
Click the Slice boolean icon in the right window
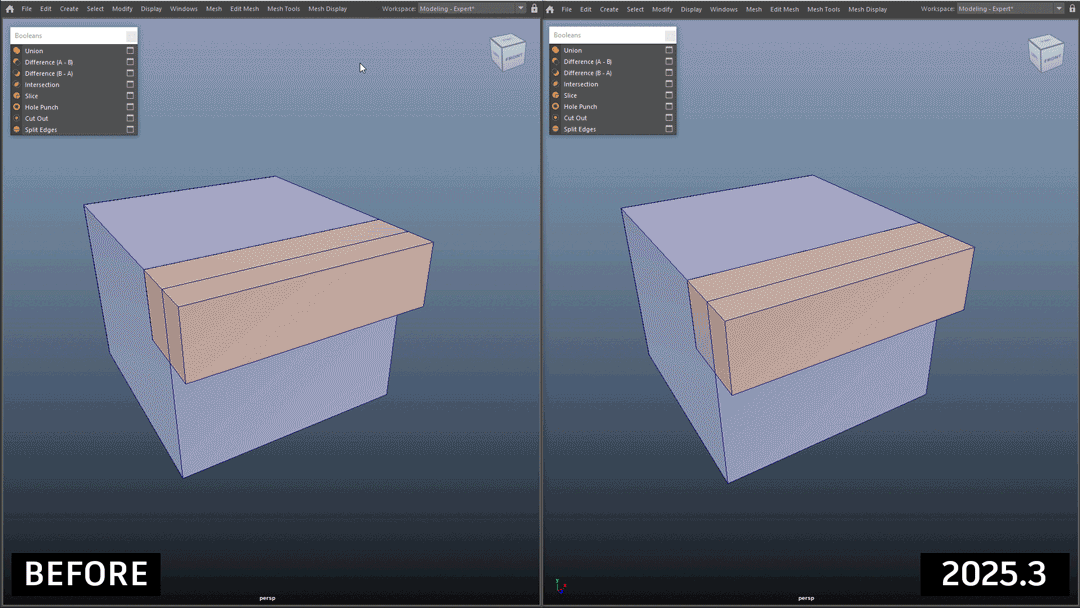(555, 95)
